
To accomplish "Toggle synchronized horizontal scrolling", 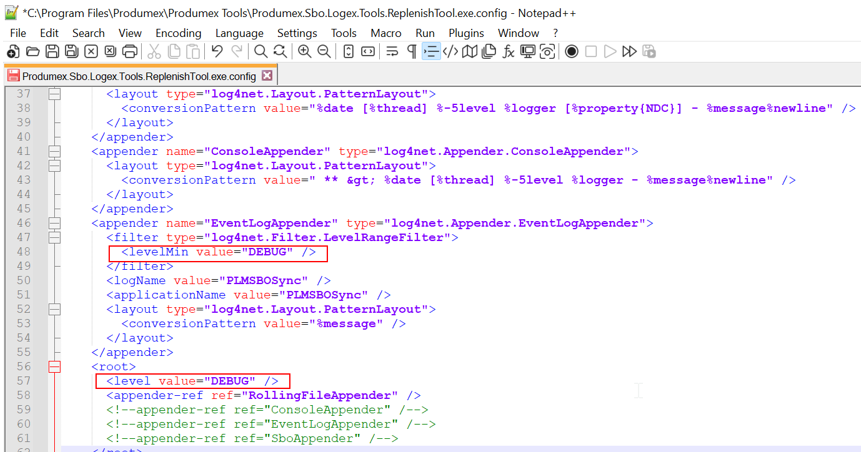I will tap(368, 52).
